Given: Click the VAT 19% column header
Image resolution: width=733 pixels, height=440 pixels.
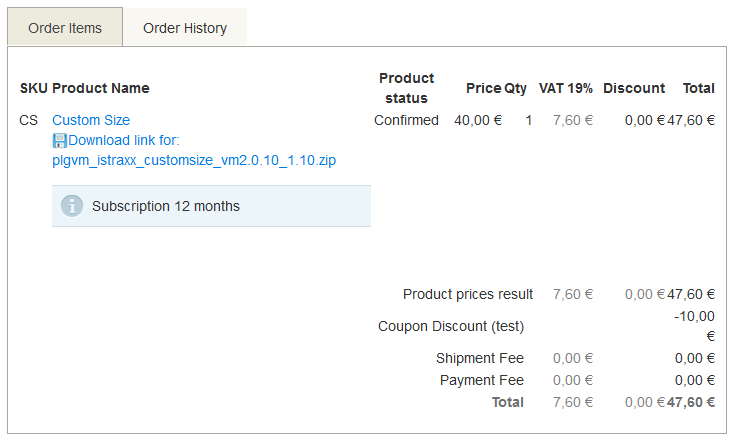Looking at the screenshot, I should (566, 88).
